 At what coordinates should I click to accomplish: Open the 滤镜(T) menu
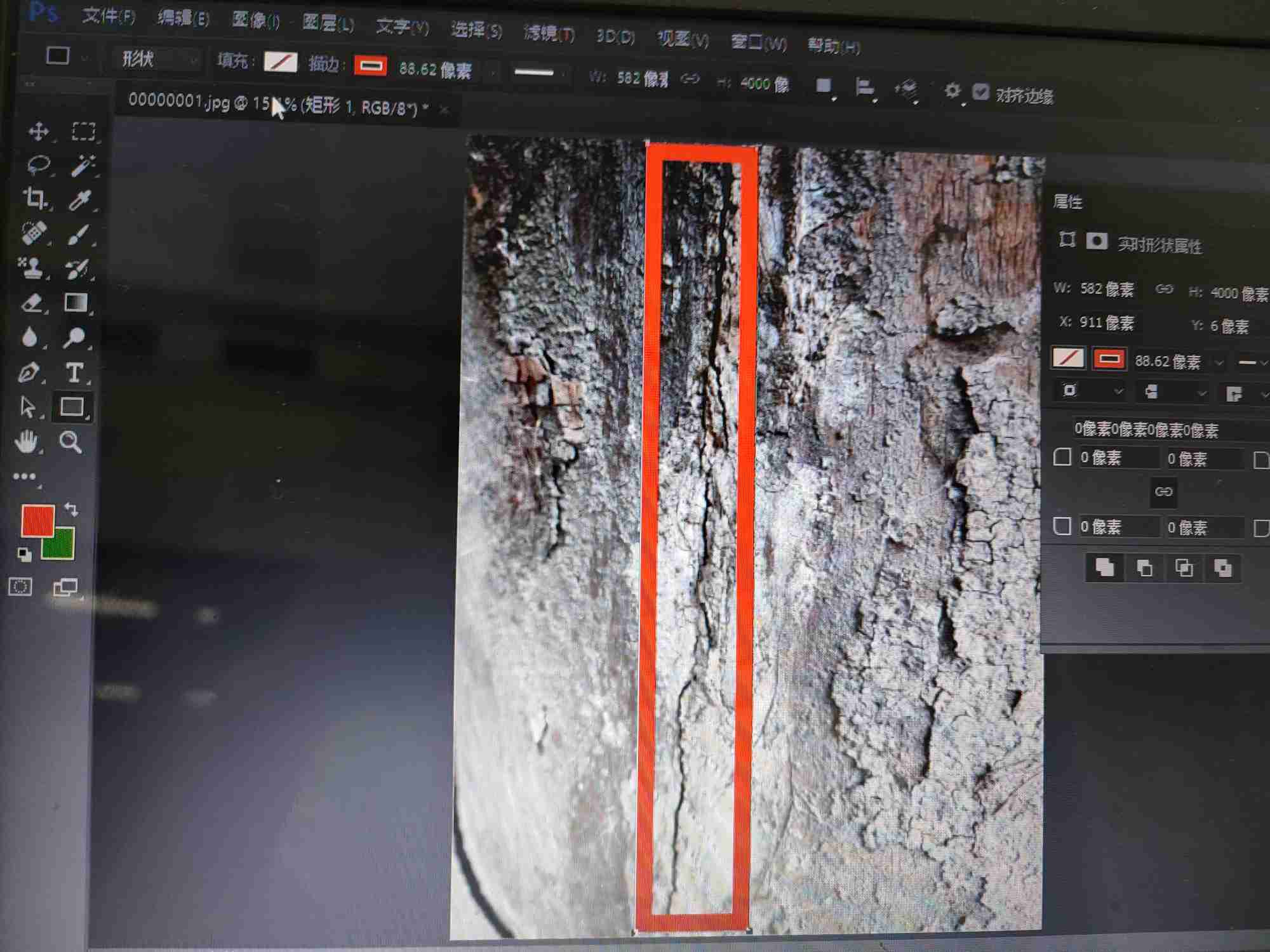click(x=548, y=33)
